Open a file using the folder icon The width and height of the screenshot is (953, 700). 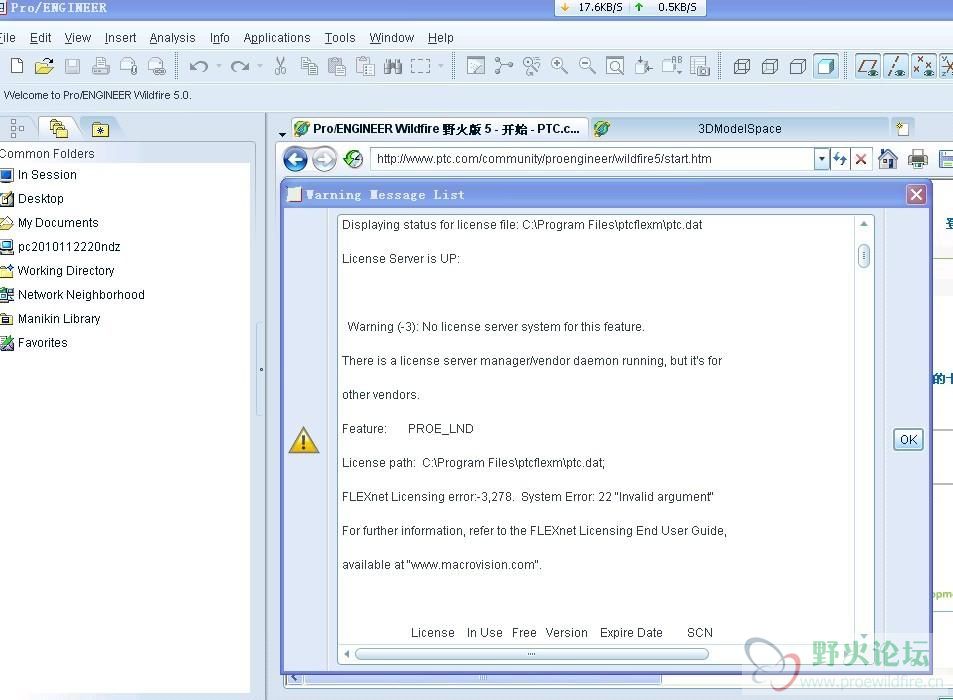click(44, 66)
